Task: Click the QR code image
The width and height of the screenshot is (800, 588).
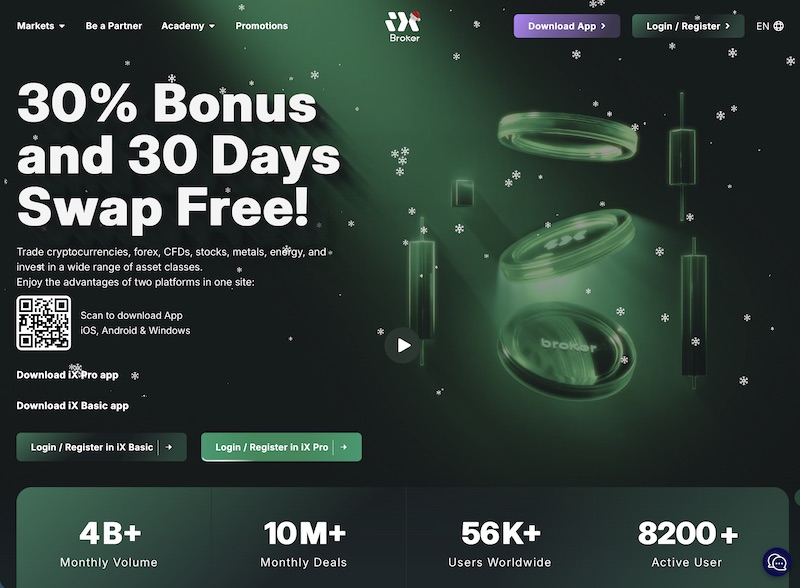Action: coord(44,323)
